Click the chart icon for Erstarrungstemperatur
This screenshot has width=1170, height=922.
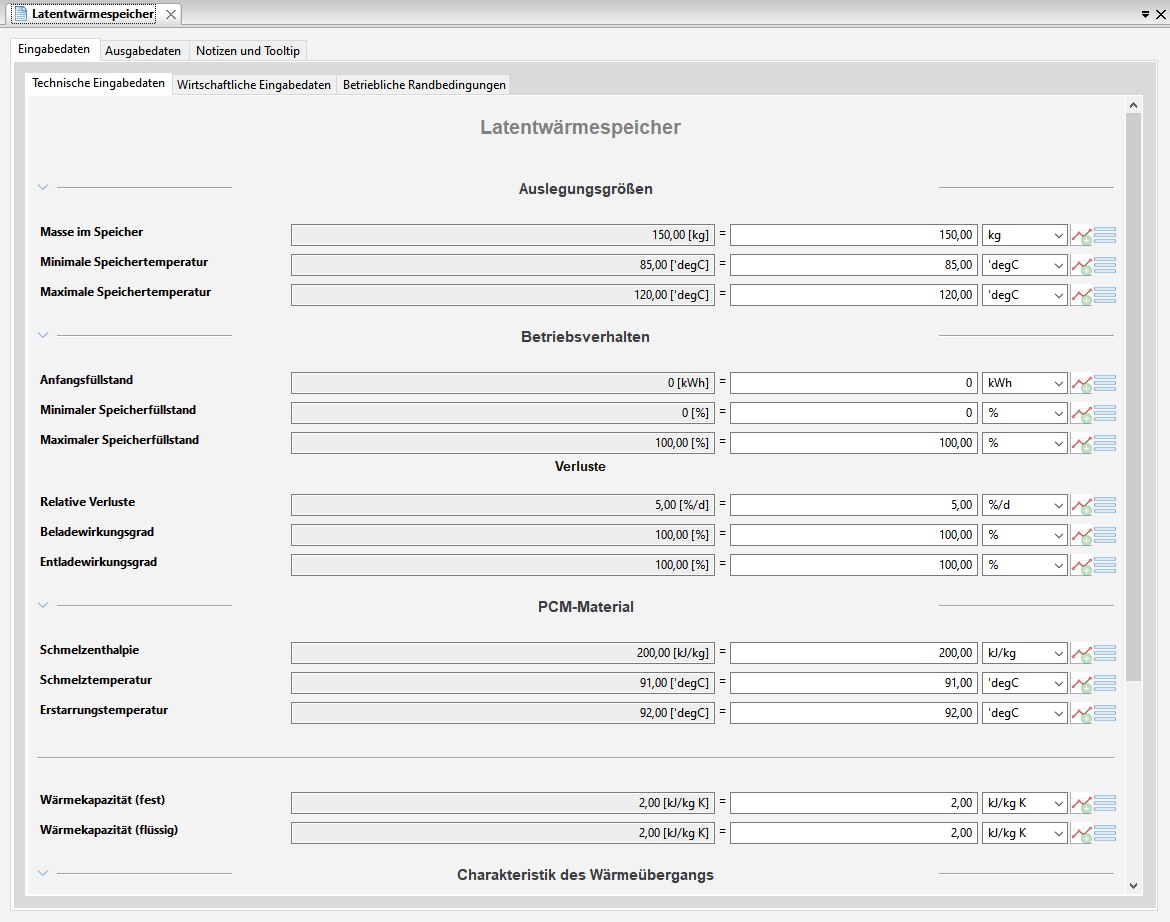point(1081,714)
